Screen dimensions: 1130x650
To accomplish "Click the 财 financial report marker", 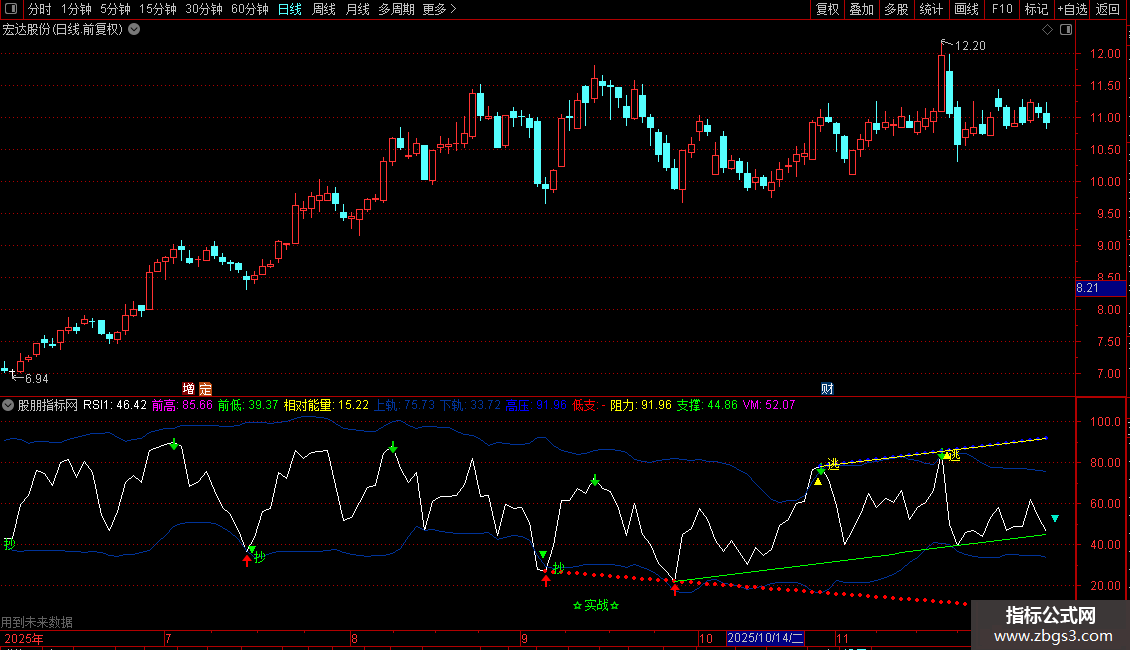I will coord(827,389).
